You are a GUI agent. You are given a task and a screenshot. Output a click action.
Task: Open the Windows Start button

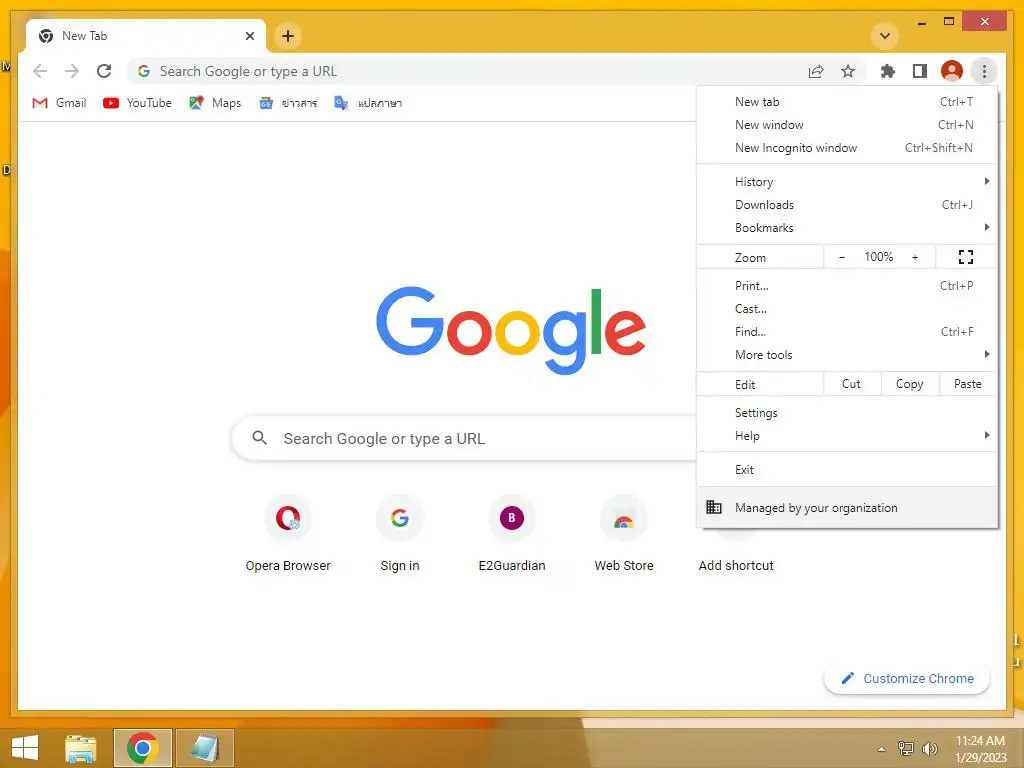[x=25, y=748]
